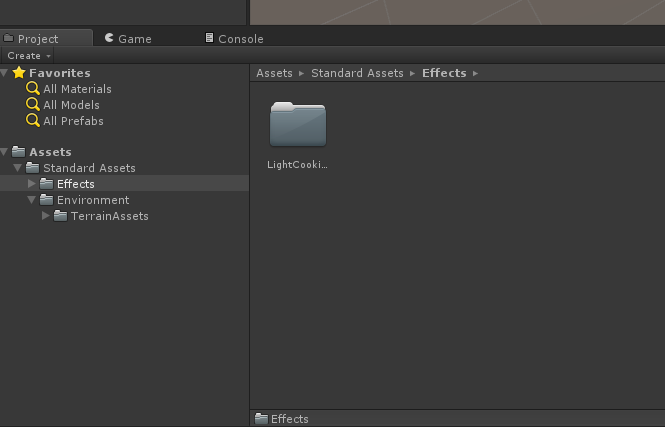Select the Assets folder label
Image resolution: width=665 pixels, height=427 pixels.
click(x=50, y=152)
